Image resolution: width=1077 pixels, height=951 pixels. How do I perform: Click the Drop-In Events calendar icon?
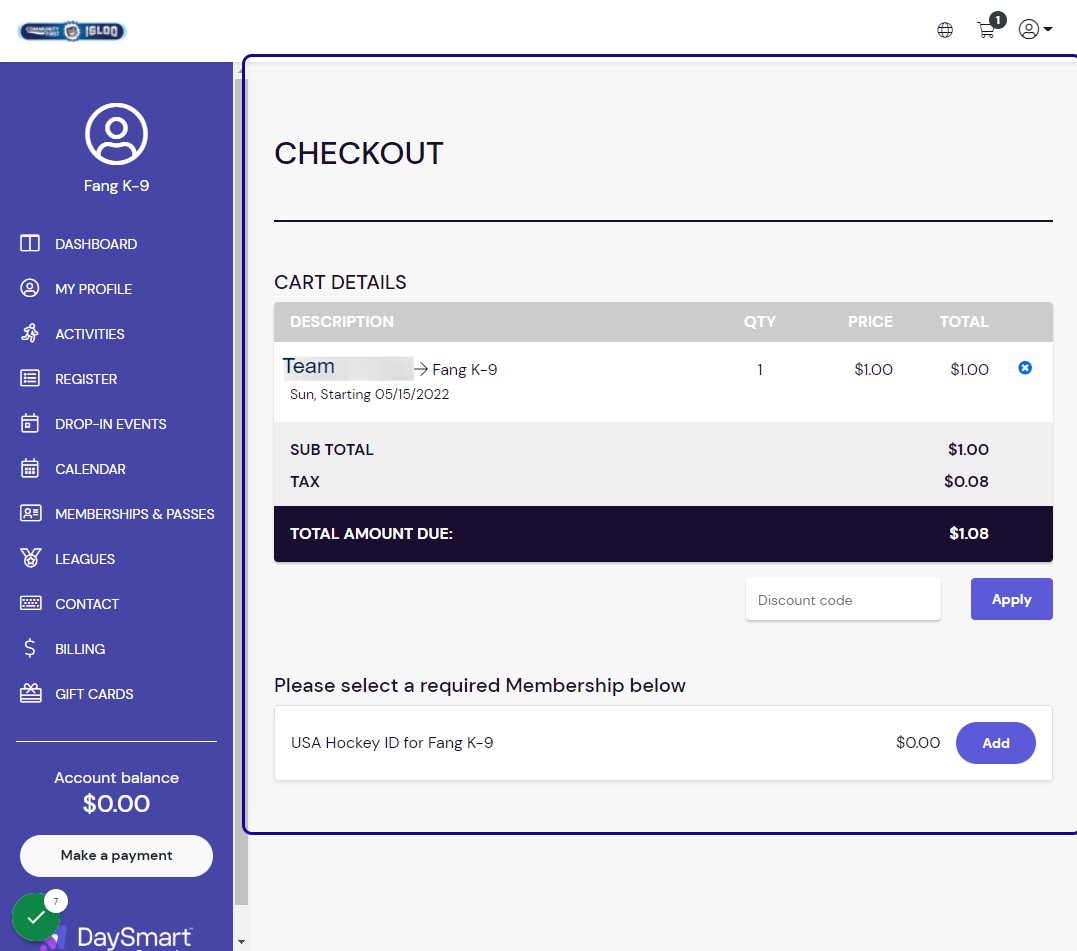point(30,424)
